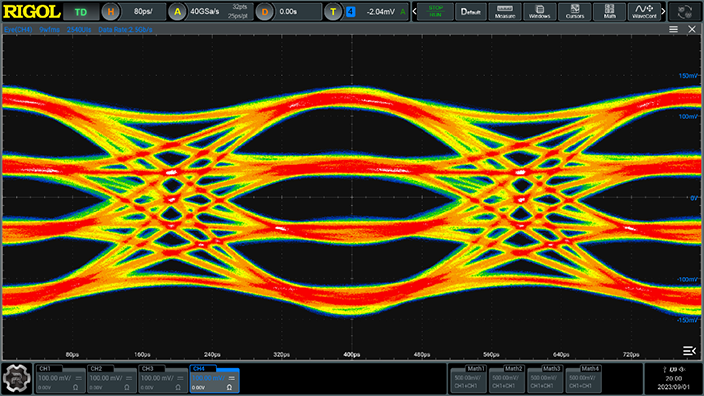Toggle channel CH1 on
The width and height of the screenshot is (704, 396).
pos(60,379)
